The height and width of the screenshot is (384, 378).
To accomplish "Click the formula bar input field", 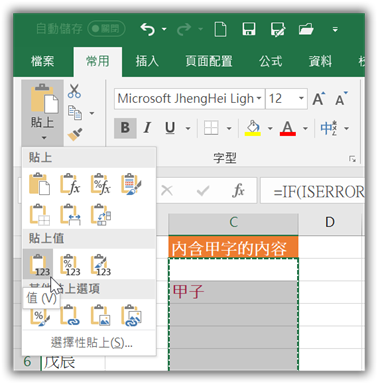I will (313, 191).
